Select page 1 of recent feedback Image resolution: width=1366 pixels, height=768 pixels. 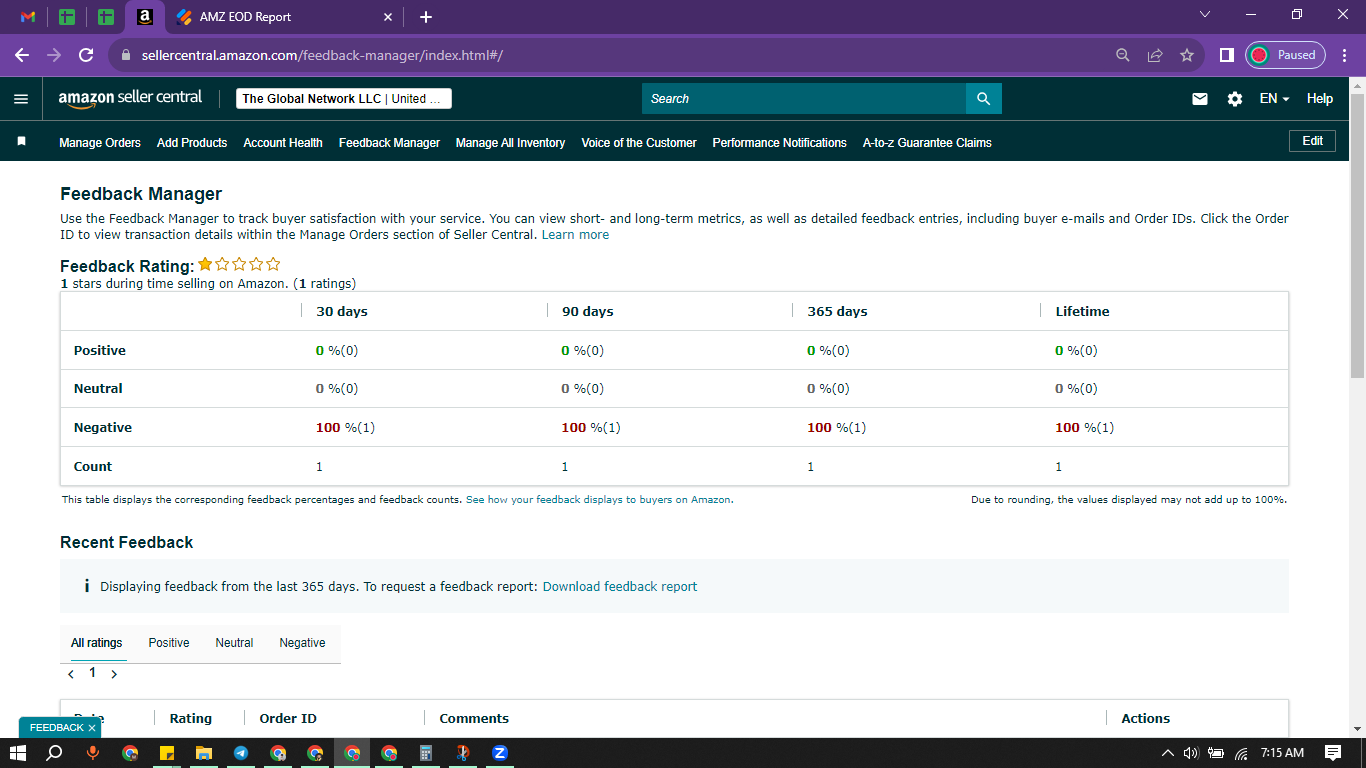(x=93, y=673)
